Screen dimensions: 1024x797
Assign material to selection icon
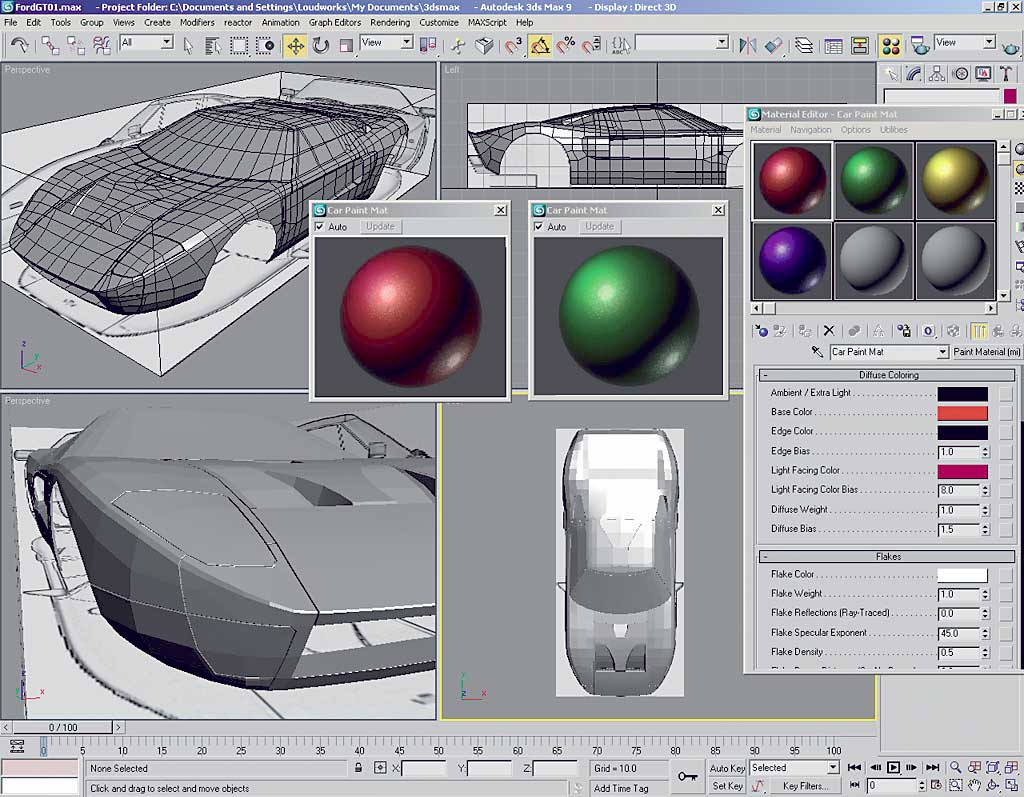pyautogui.click(x=805, y=331)
